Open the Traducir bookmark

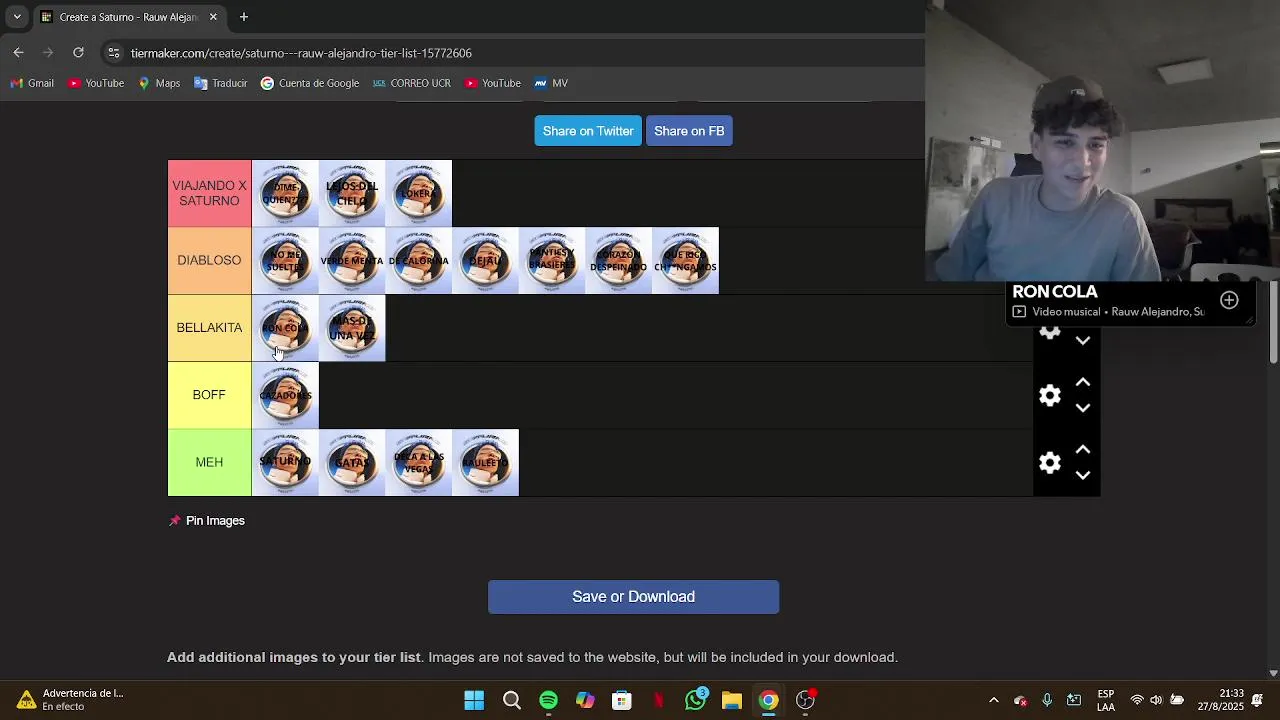coord(221,83)
